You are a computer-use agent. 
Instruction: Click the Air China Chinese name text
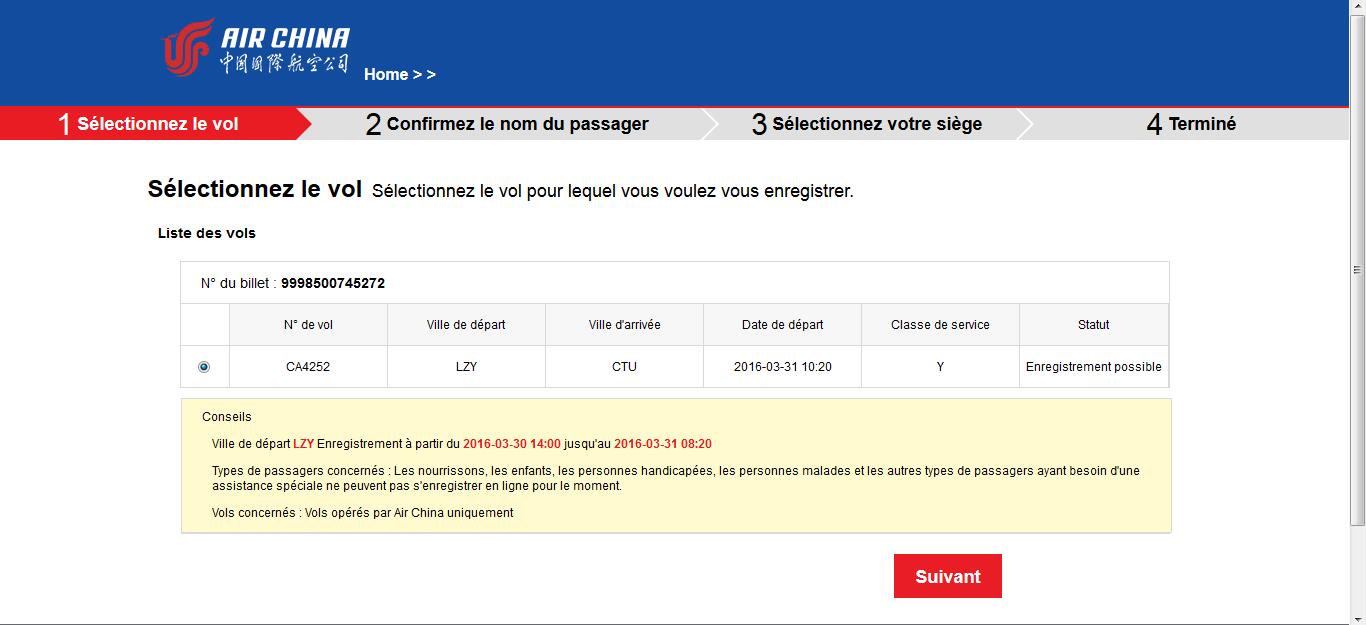[285, 63]
